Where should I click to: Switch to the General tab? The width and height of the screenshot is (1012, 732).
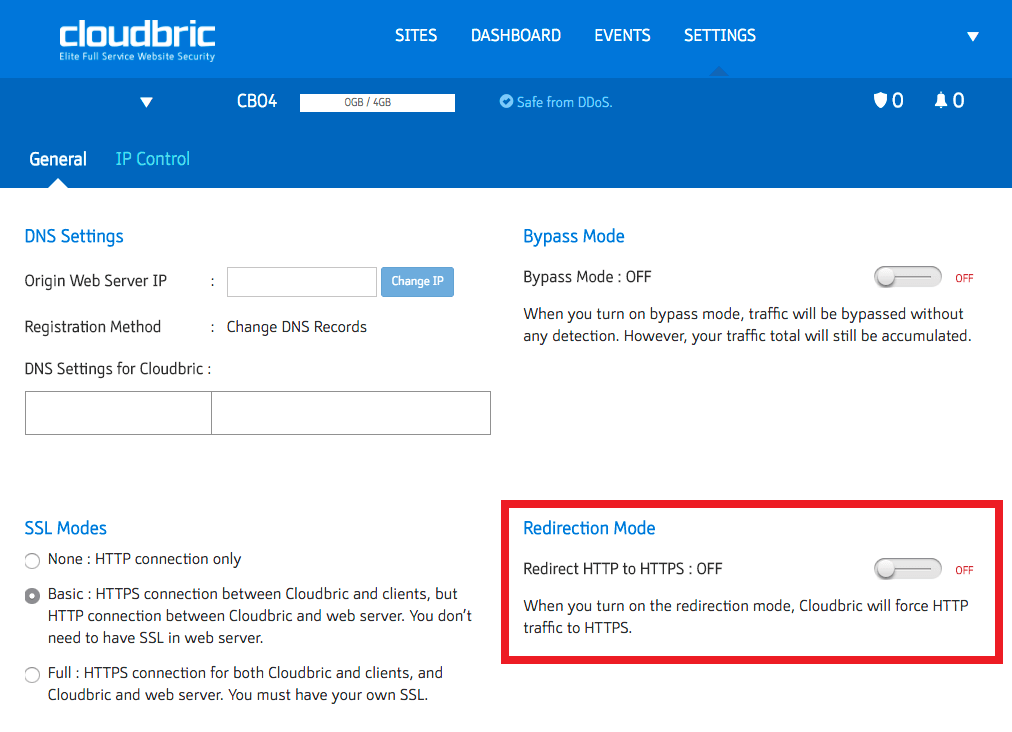point(57,159)
